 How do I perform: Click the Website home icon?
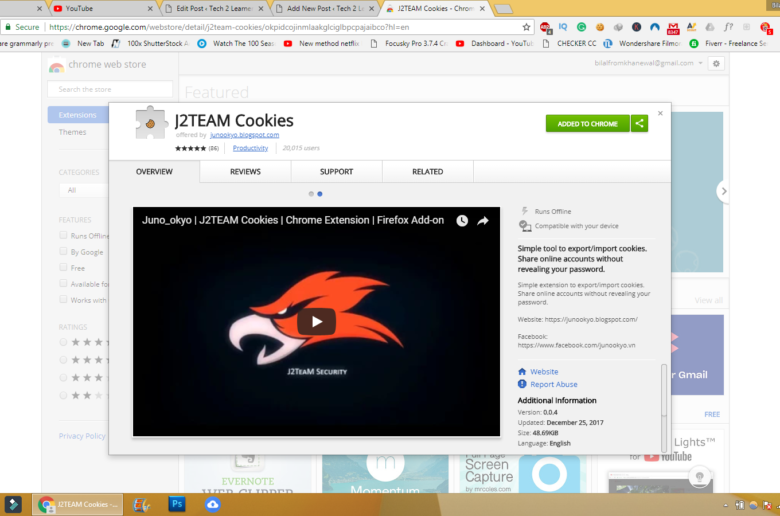(522, 372)
